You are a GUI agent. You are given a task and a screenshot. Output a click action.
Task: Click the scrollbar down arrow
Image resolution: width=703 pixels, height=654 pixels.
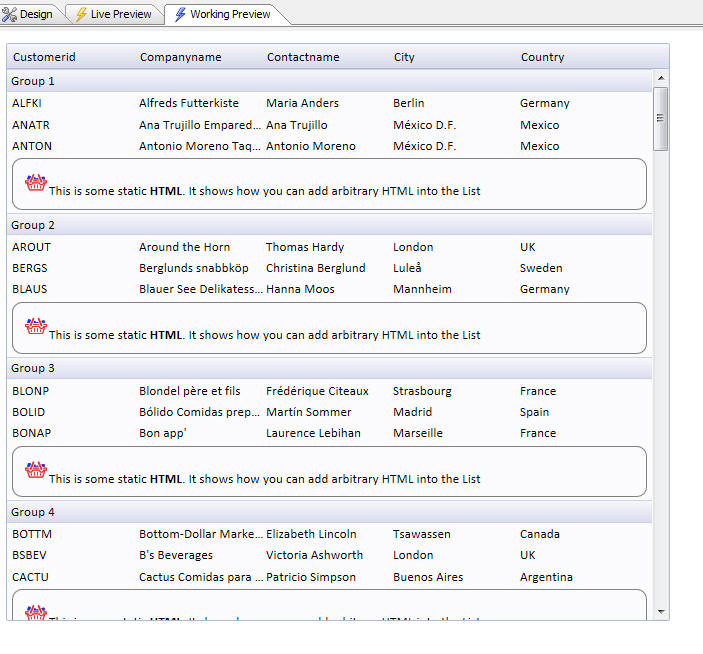(x=661, y=611)
